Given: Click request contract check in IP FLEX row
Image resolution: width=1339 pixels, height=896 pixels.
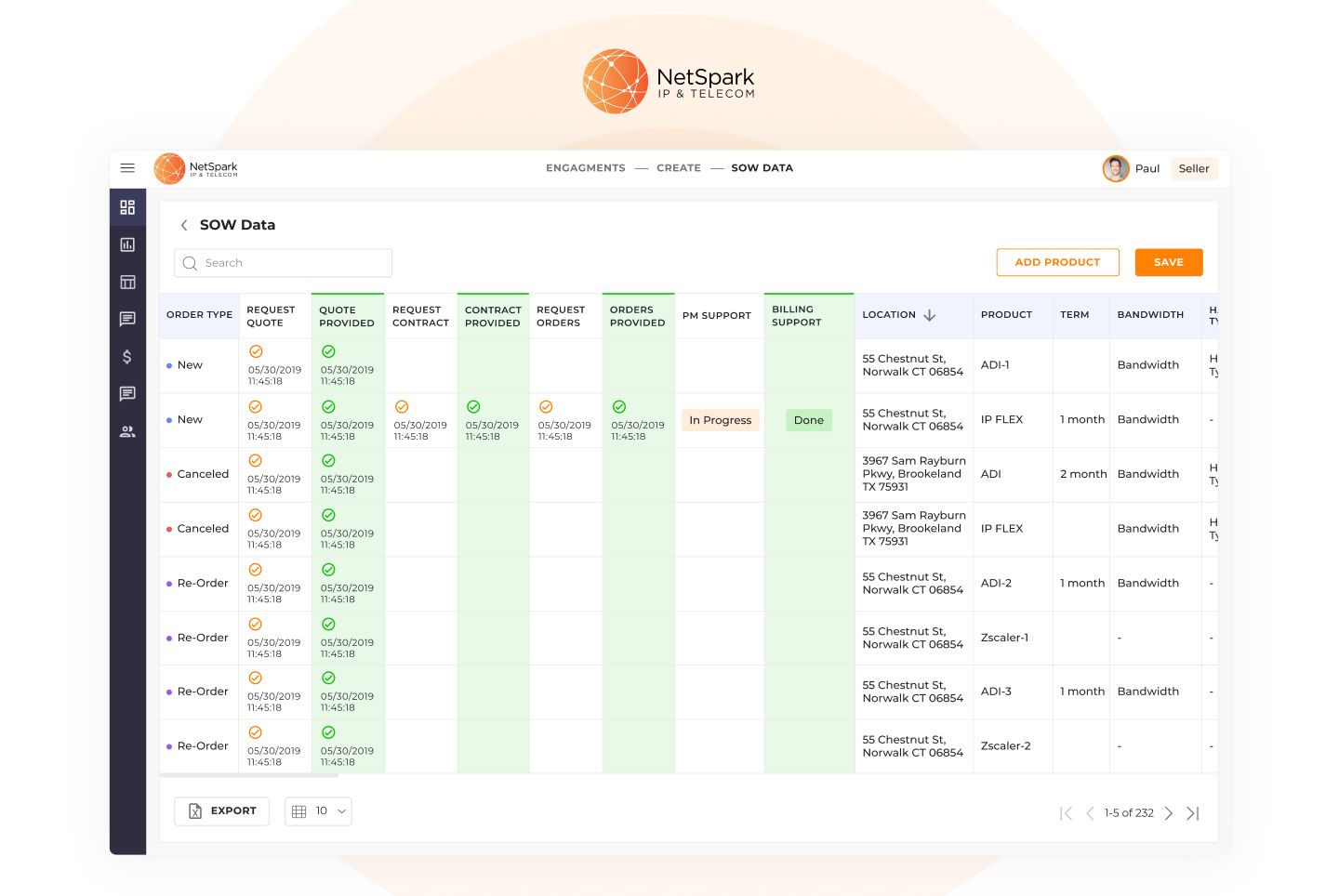Looking at the screenshot, I should (402, 407).
